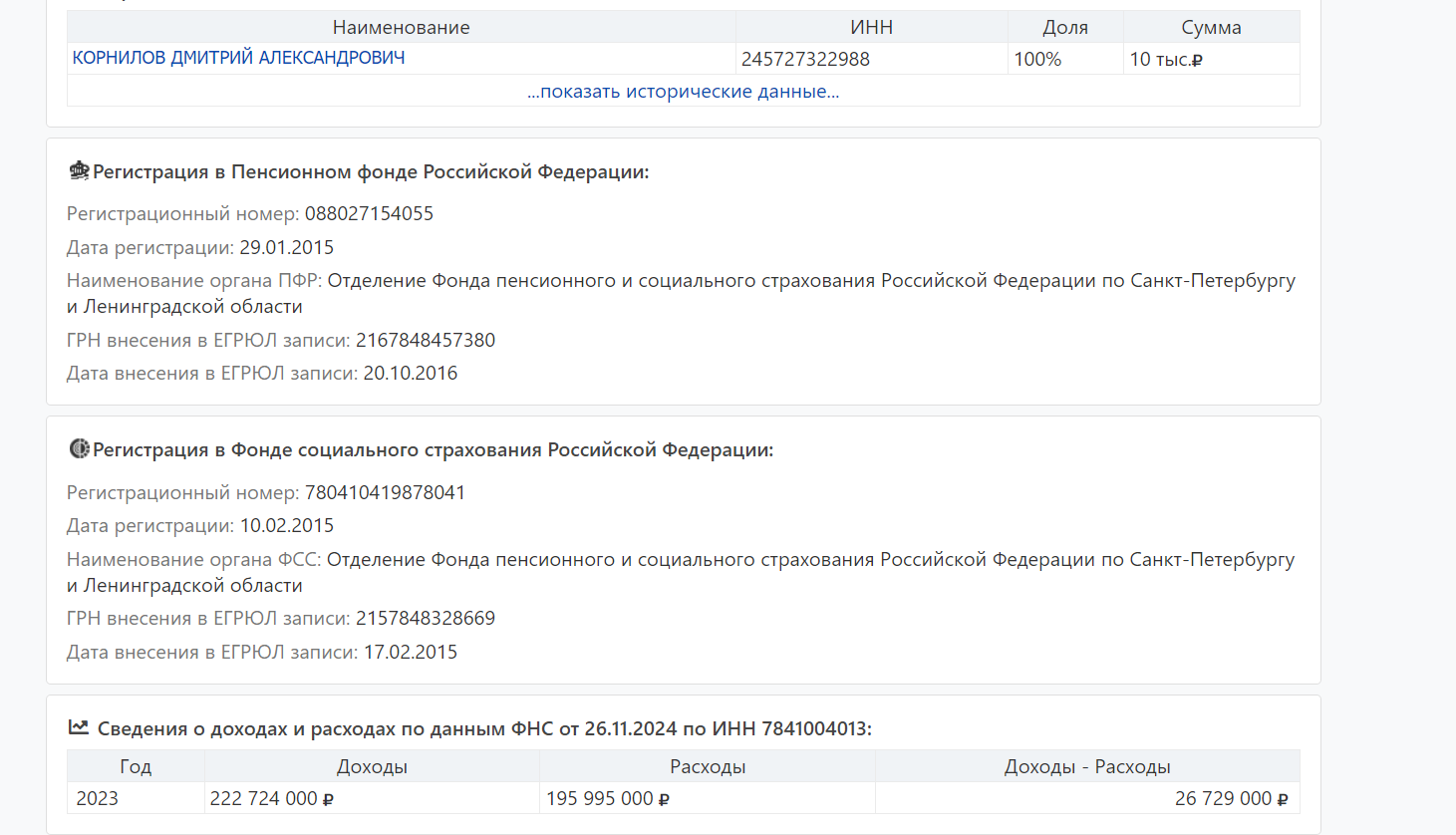Click the FNS income and expenses heading
The image size is (1456, 835).
pos(484,728)
